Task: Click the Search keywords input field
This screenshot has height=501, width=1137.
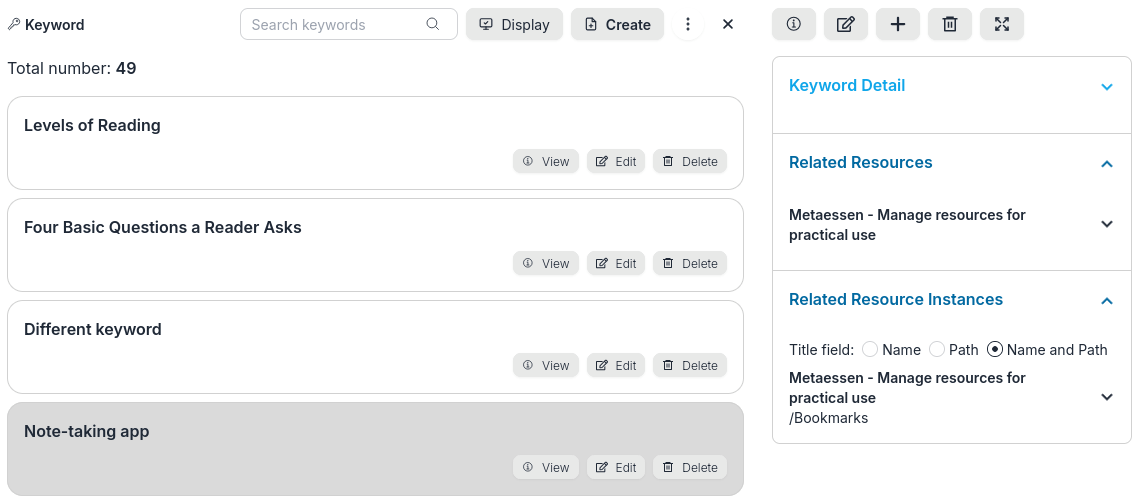Action: (x=335, y=24)
